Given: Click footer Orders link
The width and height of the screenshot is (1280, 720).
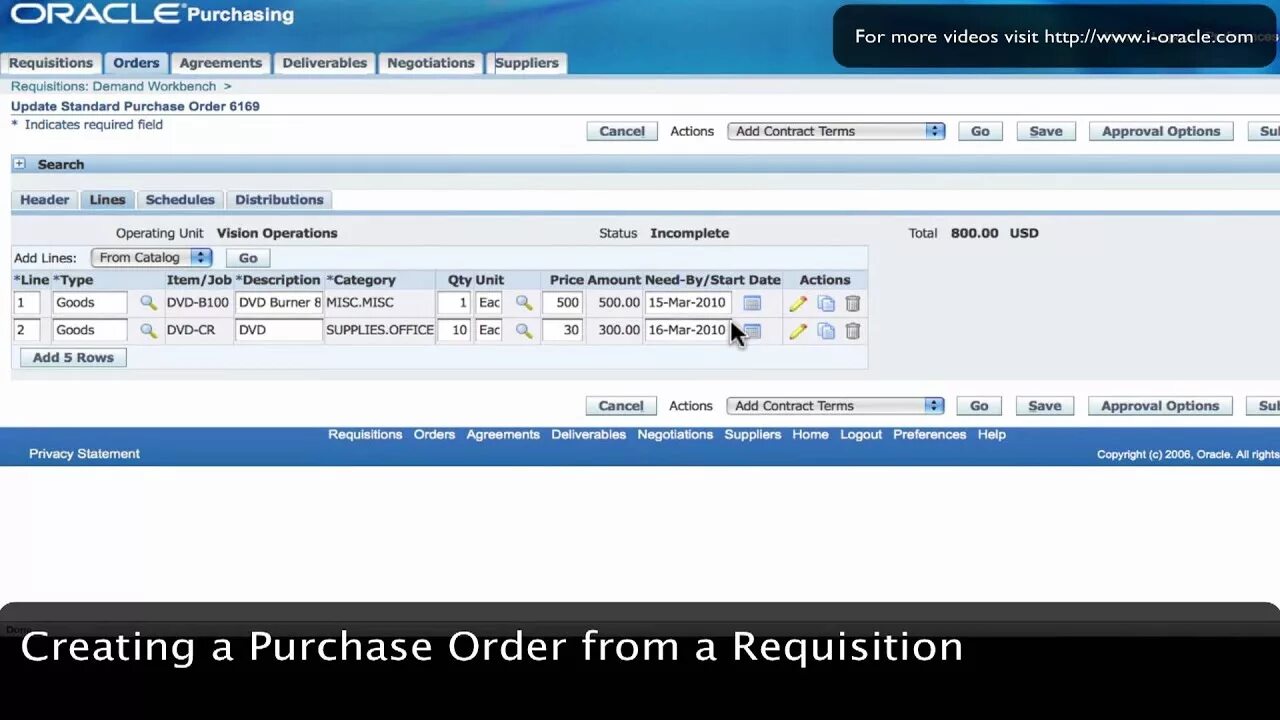Looking at the screenshot, I should tap(434, 435).
